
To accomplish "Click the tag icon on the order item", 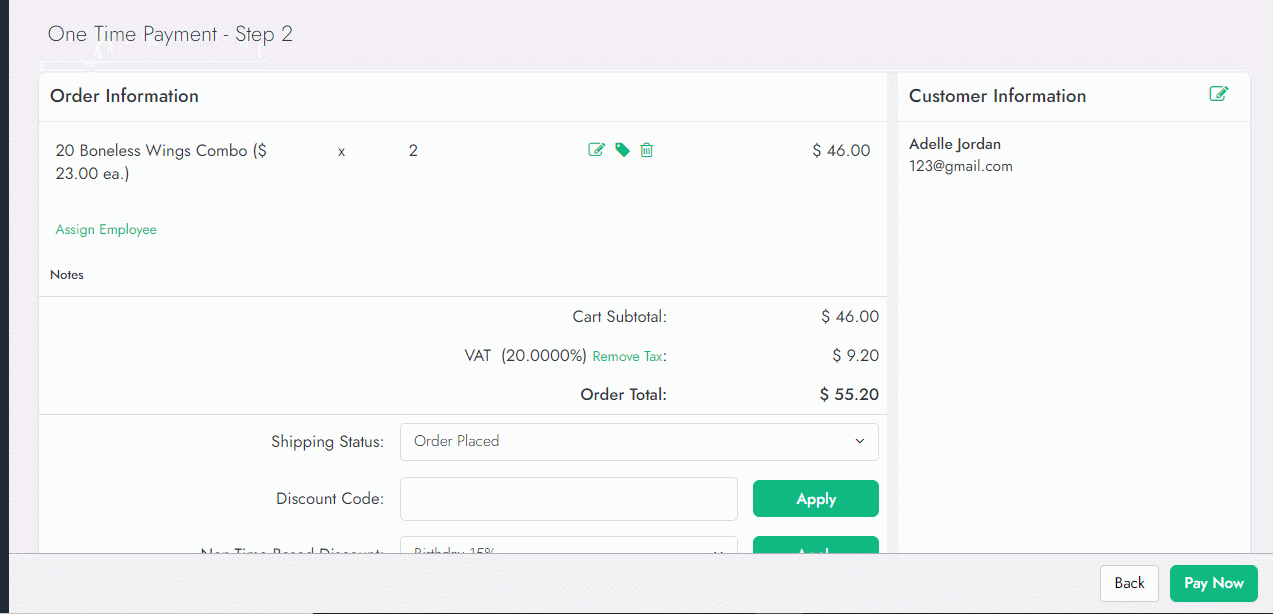I will click(x=622, y=150).
